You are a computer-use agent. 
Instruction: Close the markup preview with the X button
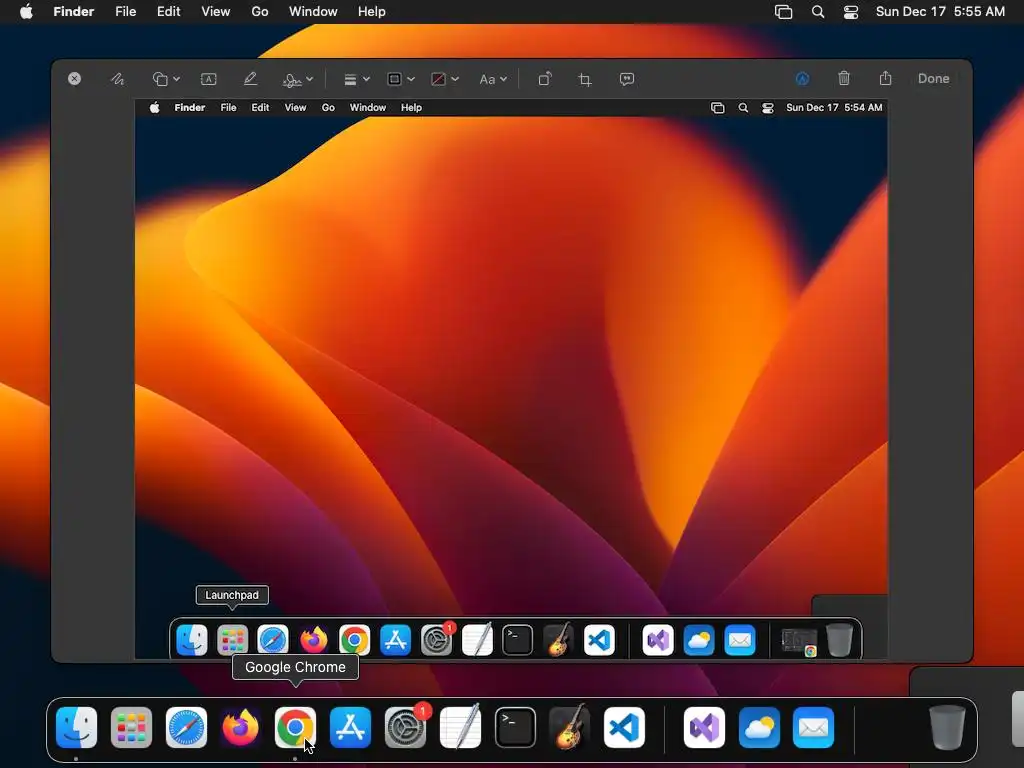74,78
